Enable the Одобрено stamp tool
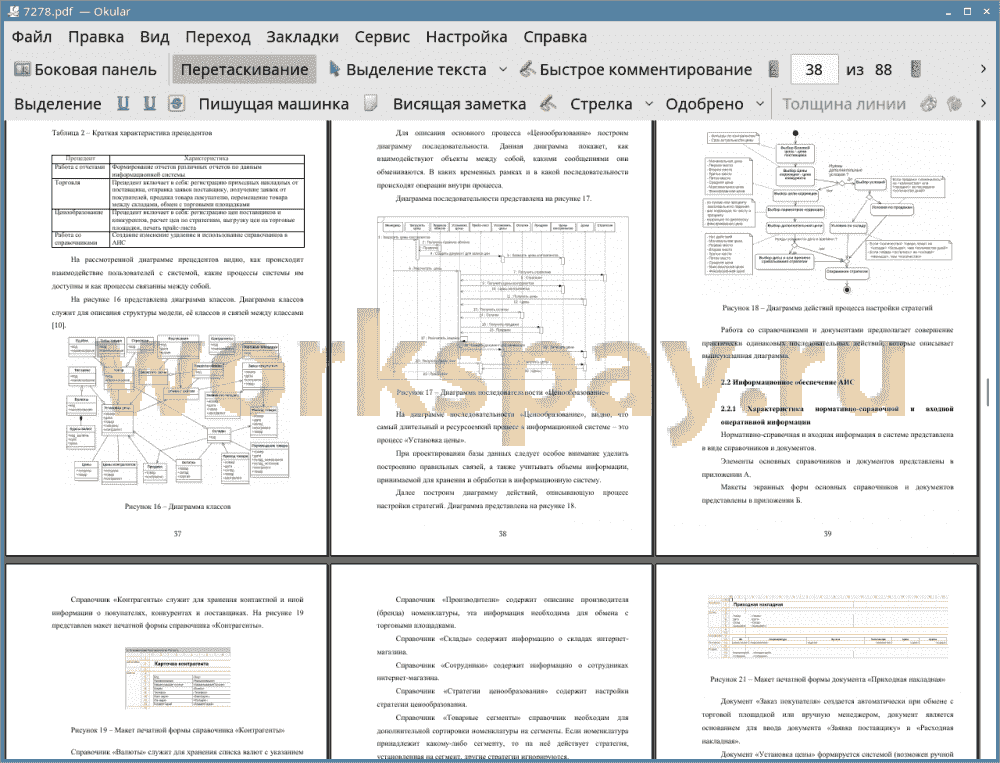The width and height of the screenshot is (1000, 763). [x=704, y=104]
